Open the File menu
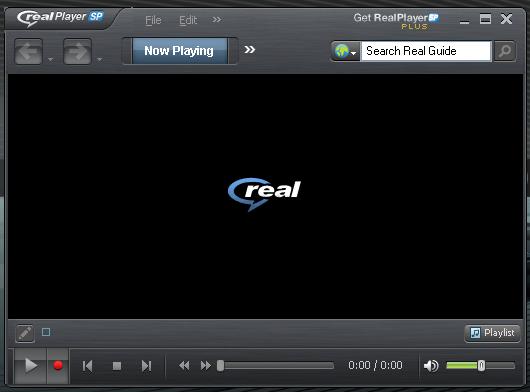The height and width of the screenshot is (392, 530). coord(153,20)
